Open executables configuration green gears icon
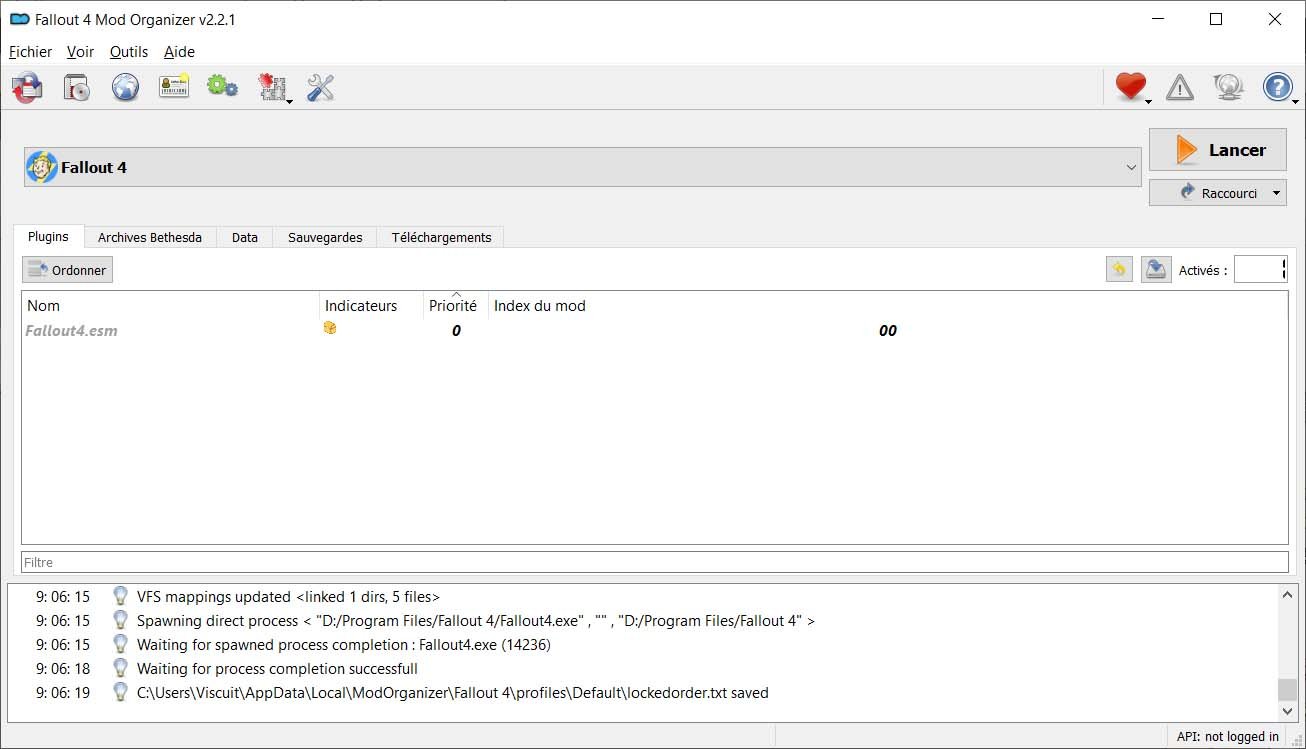This screenshot has width=1306, height=749. (222, 88)
